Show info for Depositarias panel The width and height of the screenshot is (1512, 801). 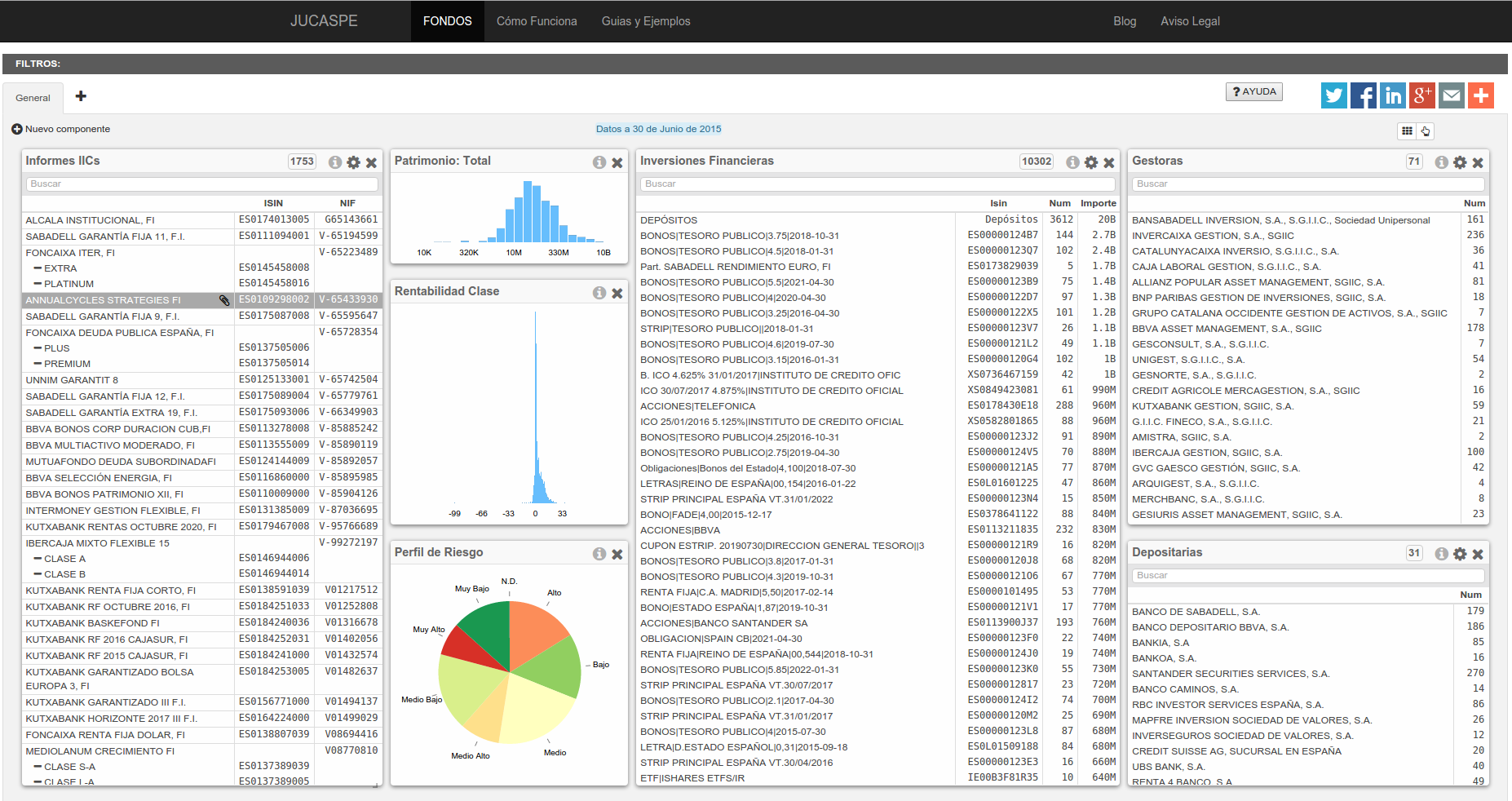pyautogui.click(x=1441, y=554)
